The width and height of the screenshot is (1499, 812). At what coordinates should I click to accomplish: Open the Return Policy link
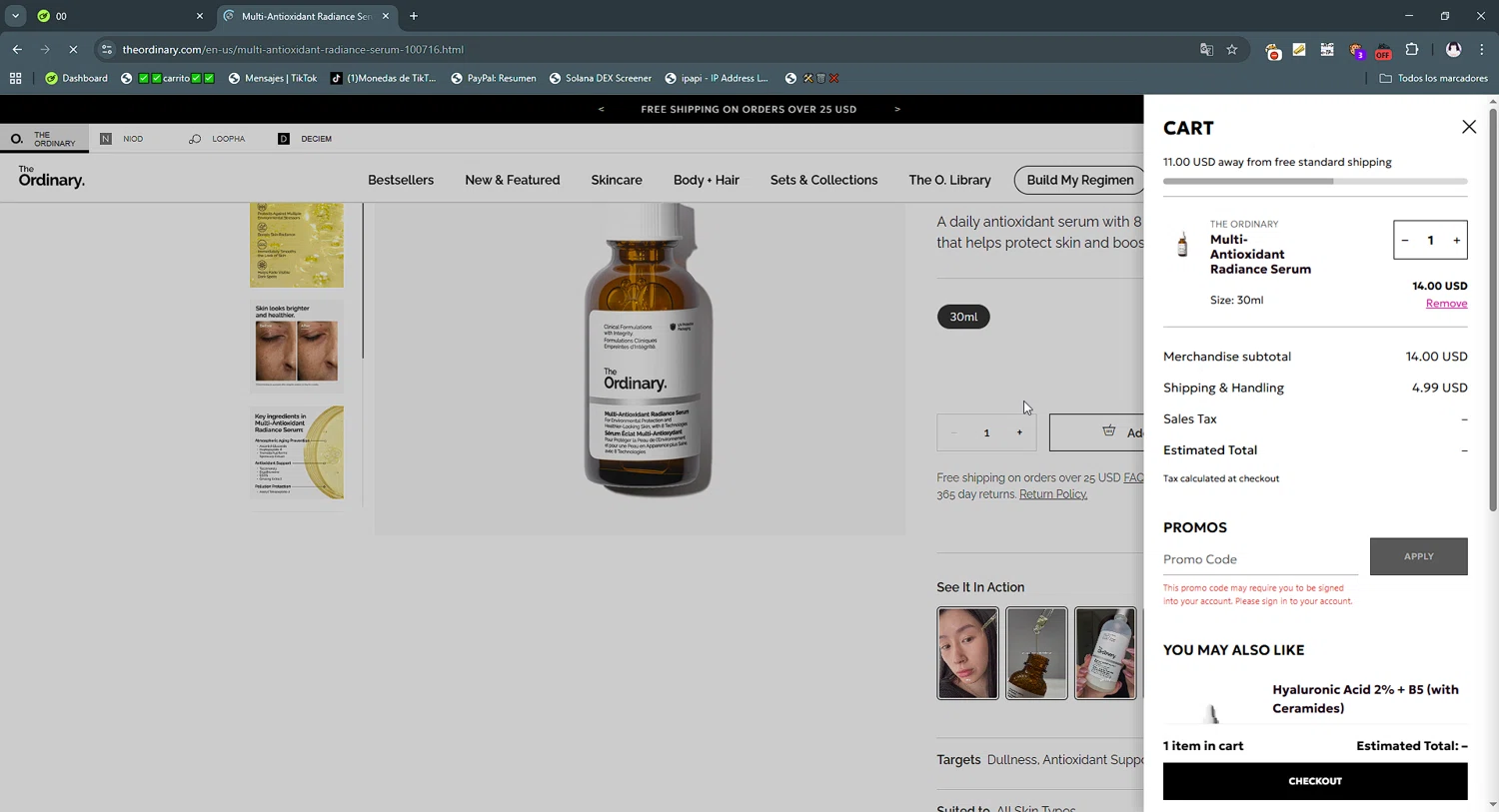pos(1052,494)
